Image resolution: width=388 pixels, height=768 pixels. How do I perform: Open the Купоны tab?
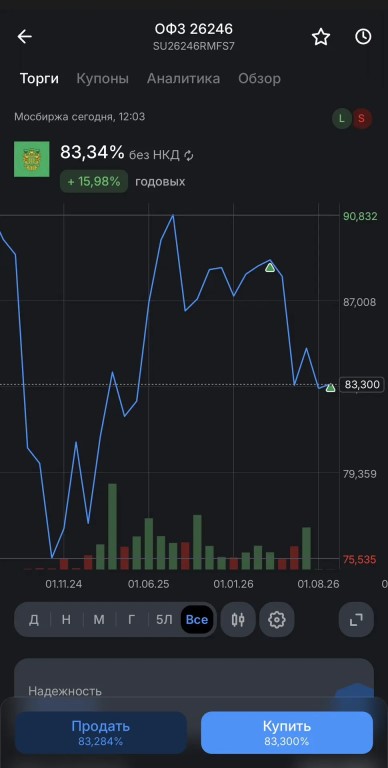tap(102, 78)
